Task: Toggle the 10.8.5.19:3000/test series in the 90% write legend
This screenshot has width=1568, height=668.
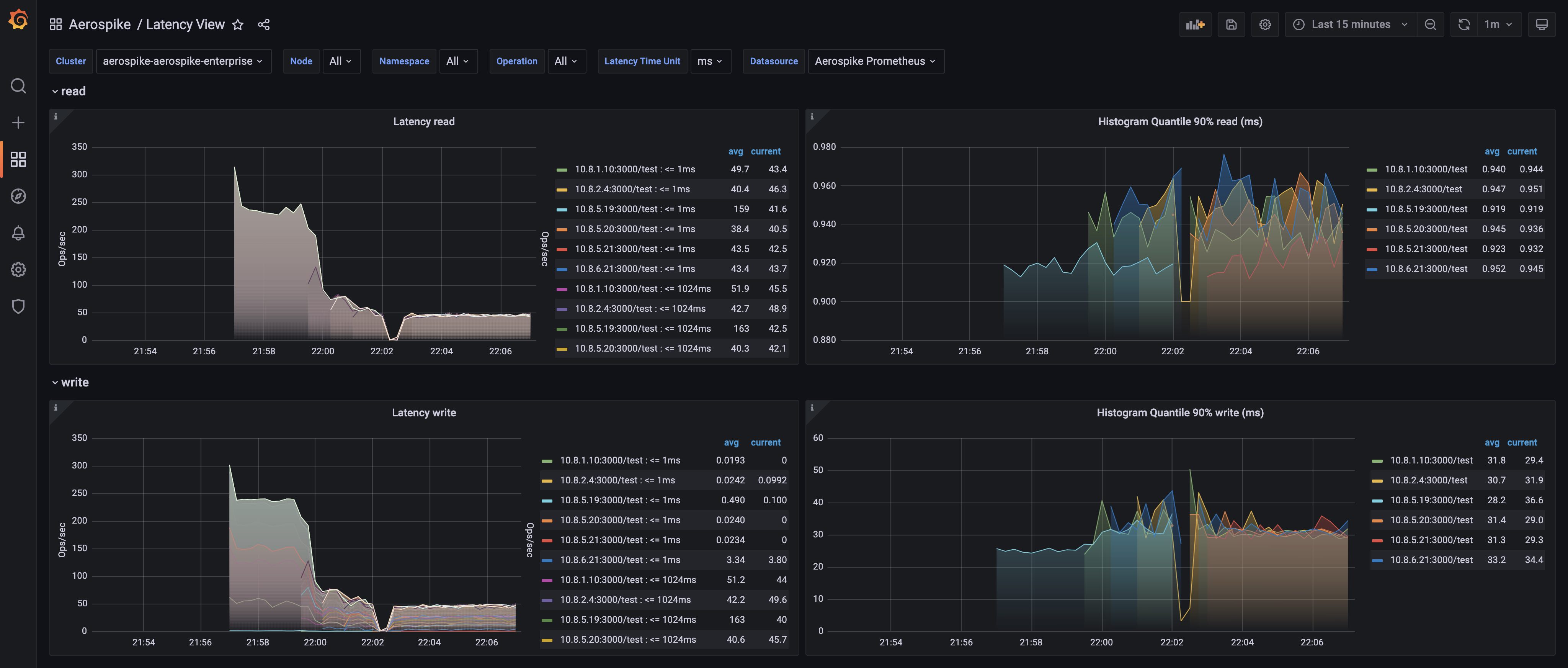Action: [1431, 500]
